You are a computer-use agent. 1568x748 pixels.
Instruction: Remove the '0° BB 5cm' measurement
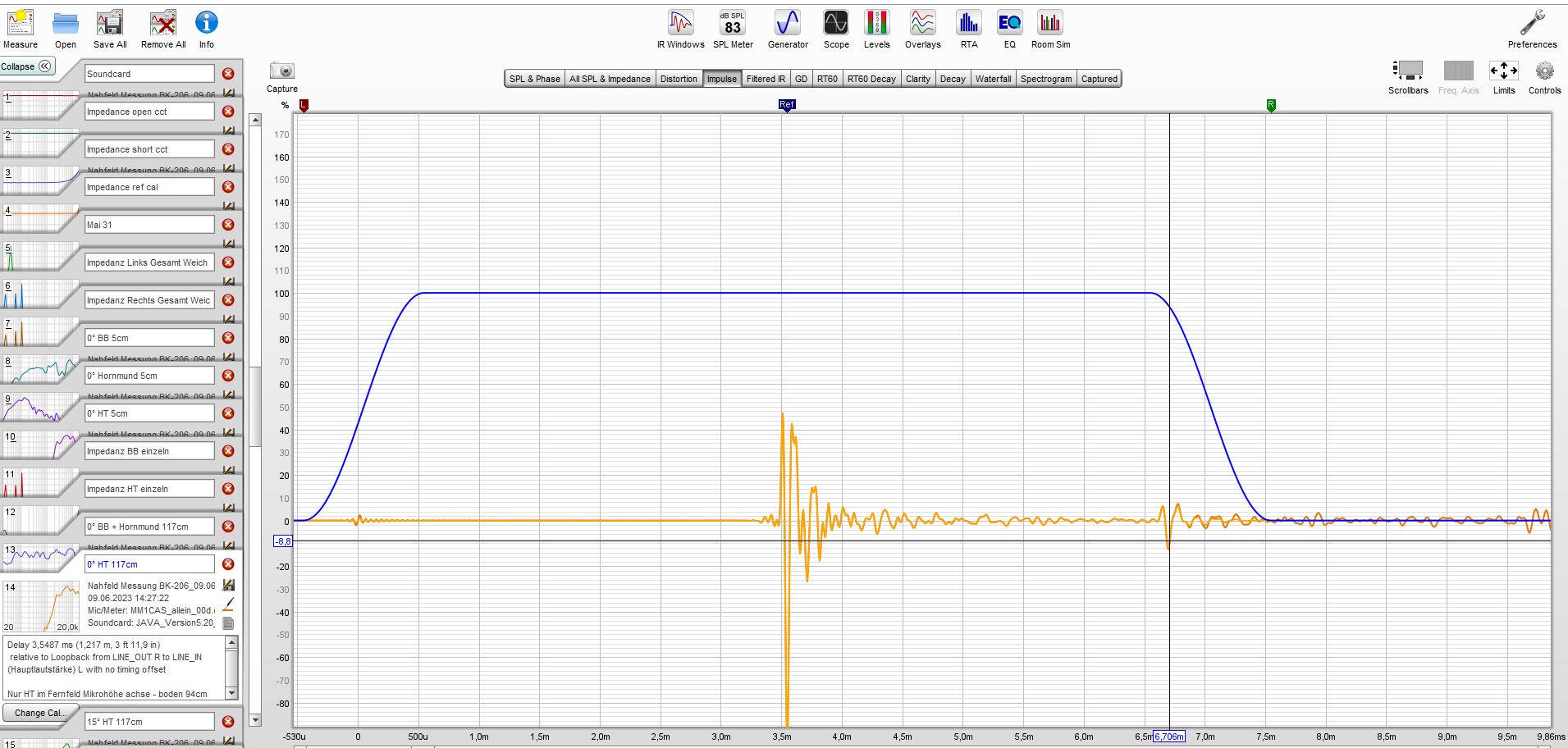228,338
